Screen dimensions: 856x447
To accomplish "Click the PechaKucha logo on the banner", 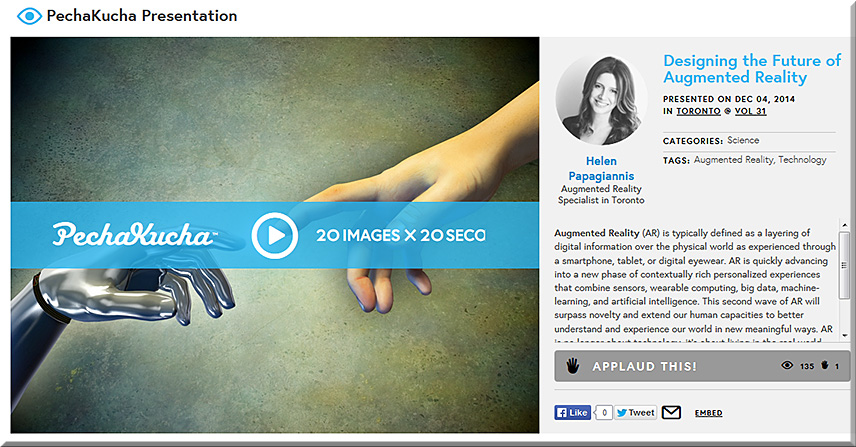I will (x=134, y=235).
